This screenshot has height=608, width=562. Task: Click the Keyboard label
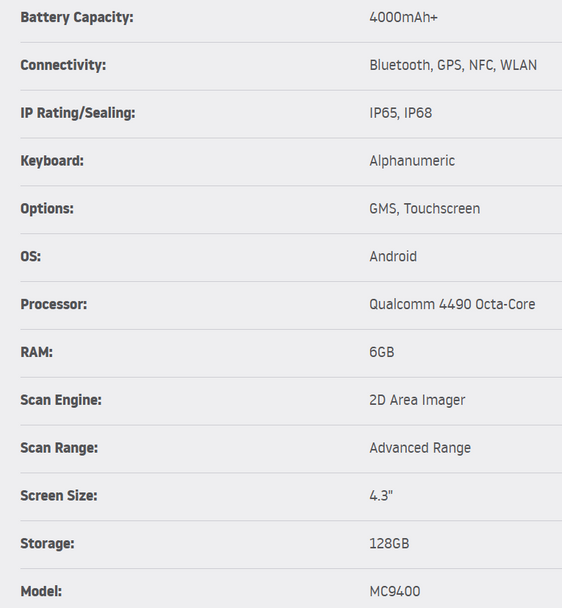[x=52, y=161]
